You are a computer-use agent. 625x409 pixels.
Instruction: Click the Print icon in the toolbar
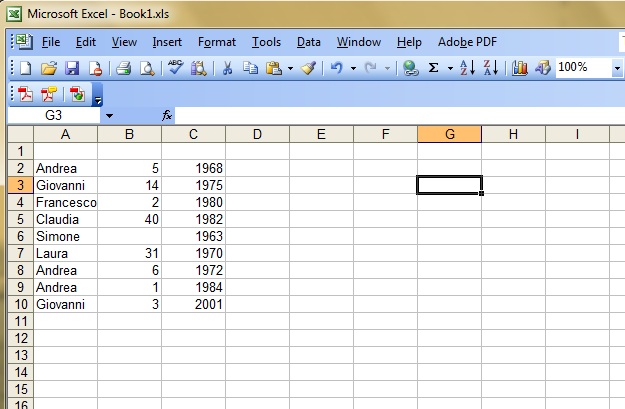click(x=124, y=68)
